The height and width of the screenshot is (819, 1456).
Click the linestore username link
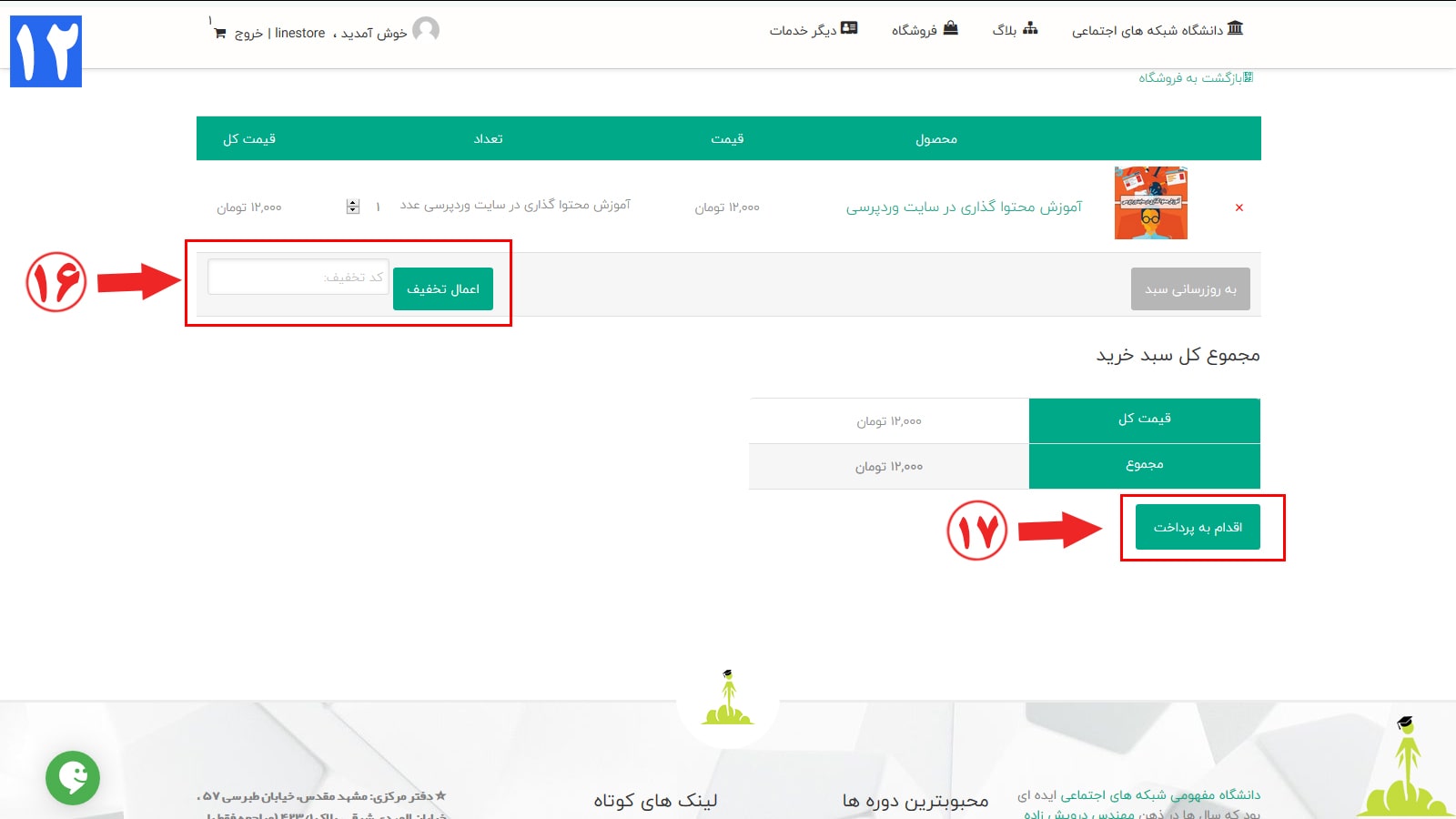point(300,33)
